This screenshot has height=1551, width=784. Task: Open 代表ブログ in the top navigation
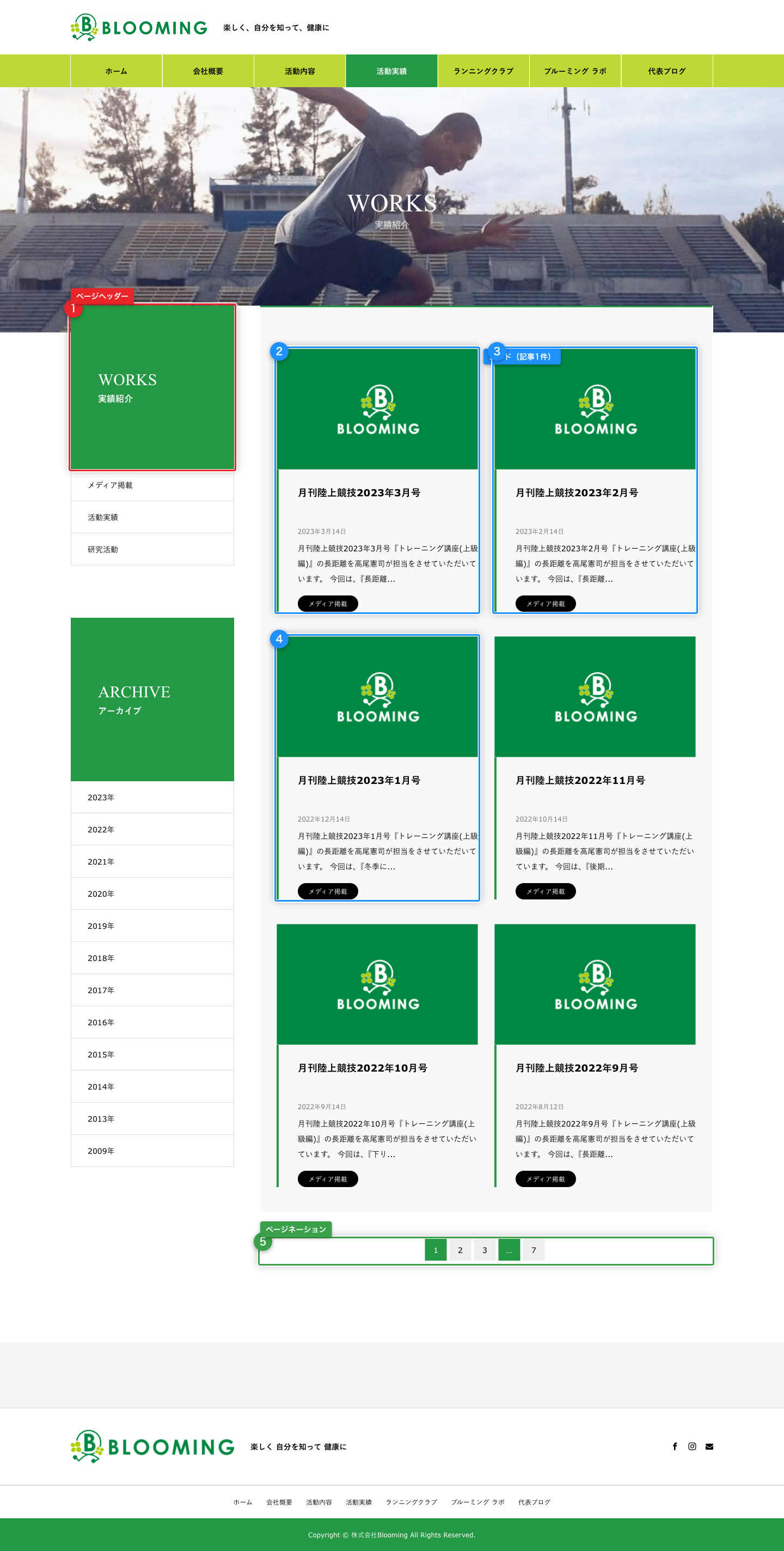[x=666, y=71]
